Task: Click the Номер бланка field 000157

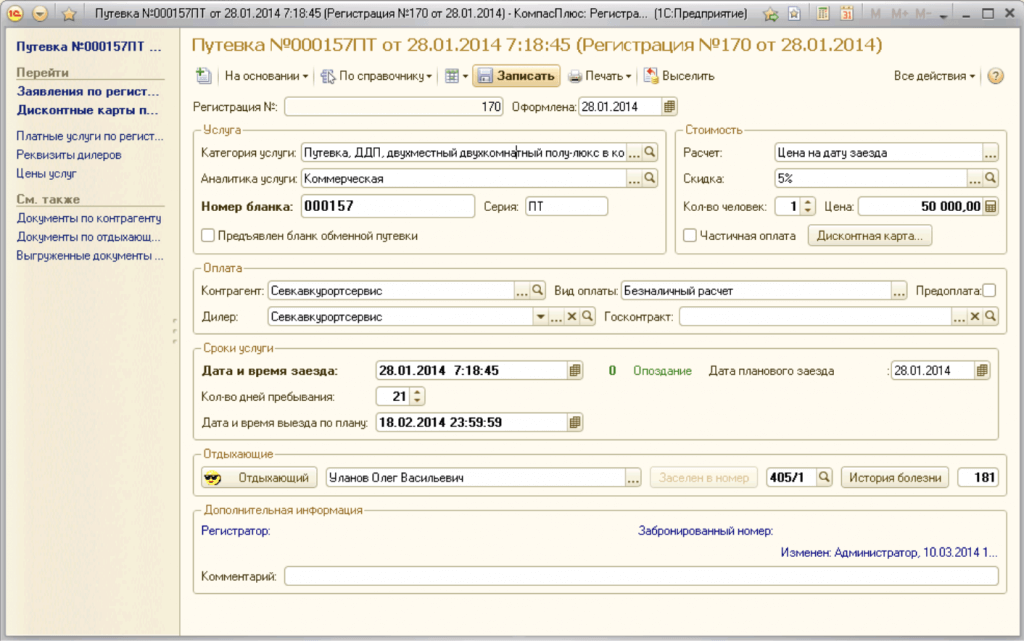Action: tap(387, 206)
